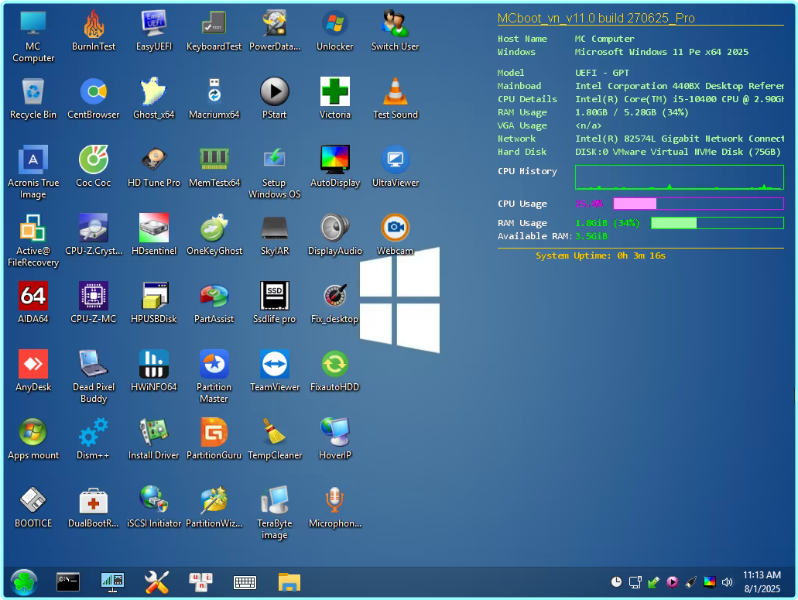Open the clover Start button
This screenshot has height=600, width=798.
click(23, 582)
